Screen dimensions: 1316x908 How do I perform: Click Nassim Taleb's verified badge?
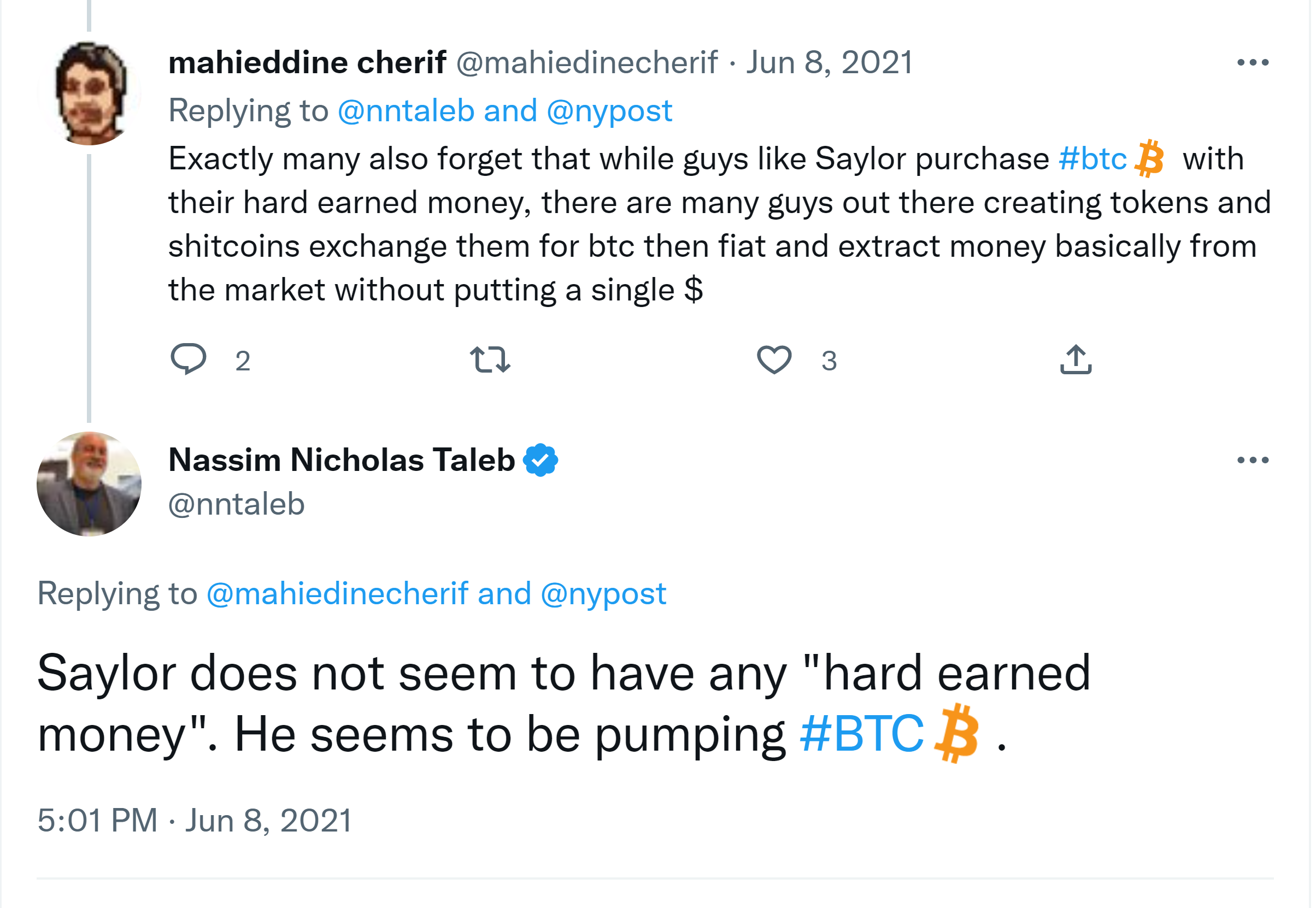540,460
